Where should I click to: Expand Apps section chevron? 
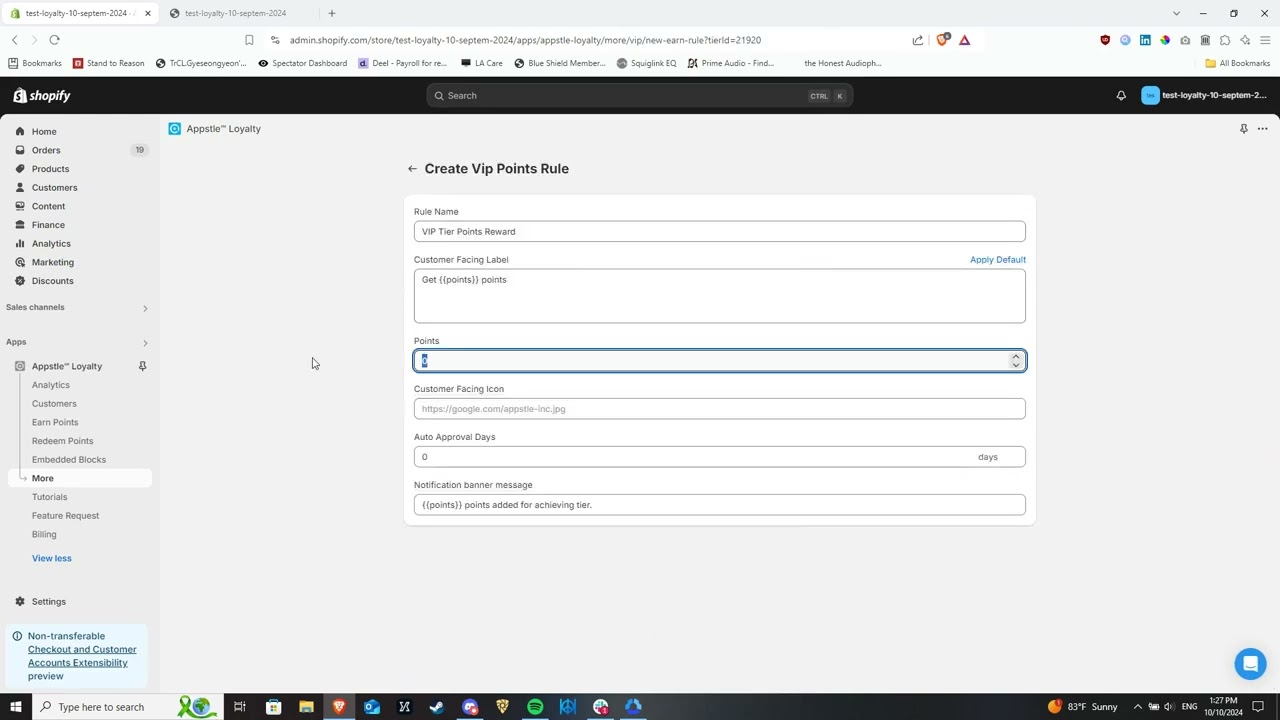145,343
